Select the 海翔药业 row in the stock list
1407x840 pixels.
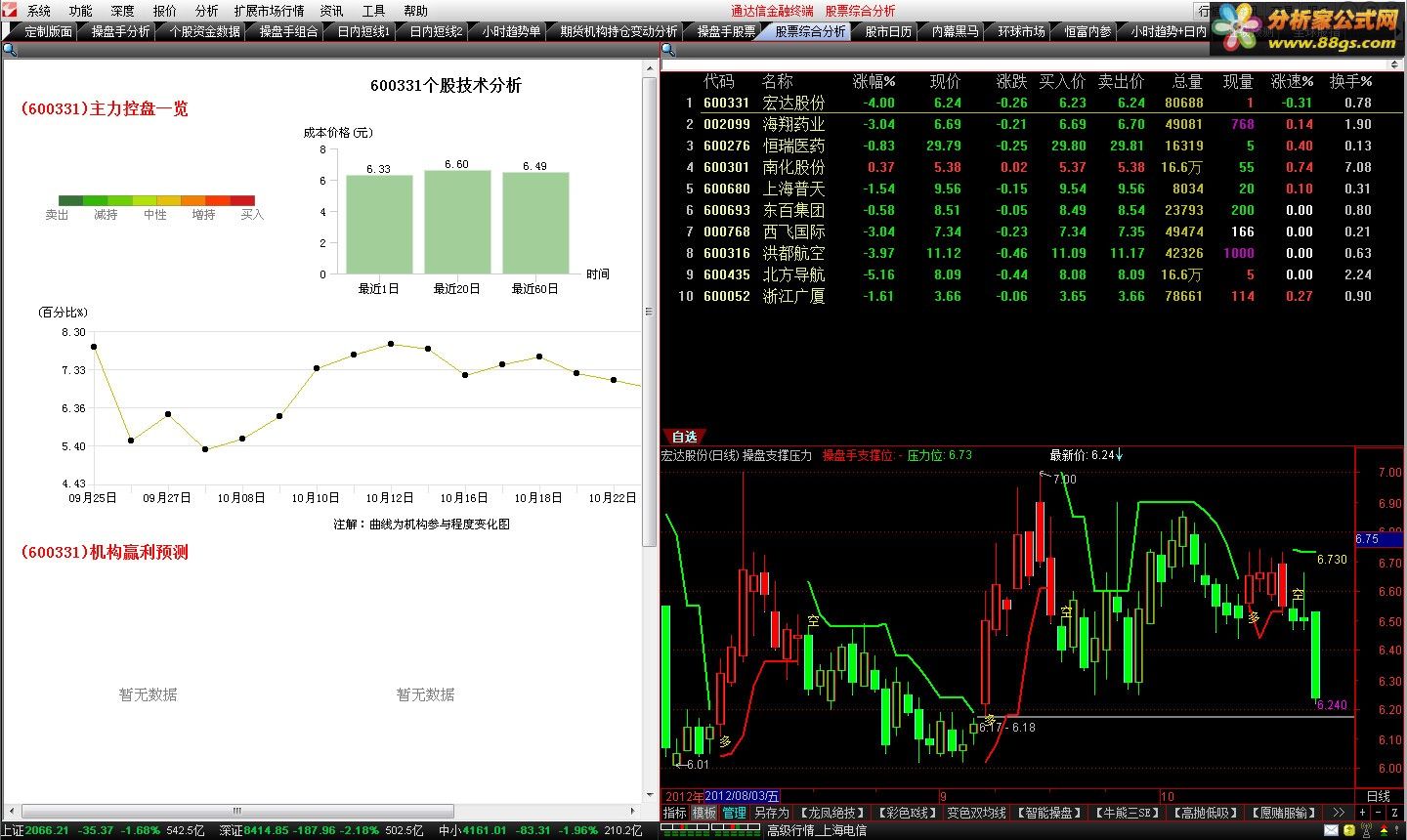[1032, 124]
